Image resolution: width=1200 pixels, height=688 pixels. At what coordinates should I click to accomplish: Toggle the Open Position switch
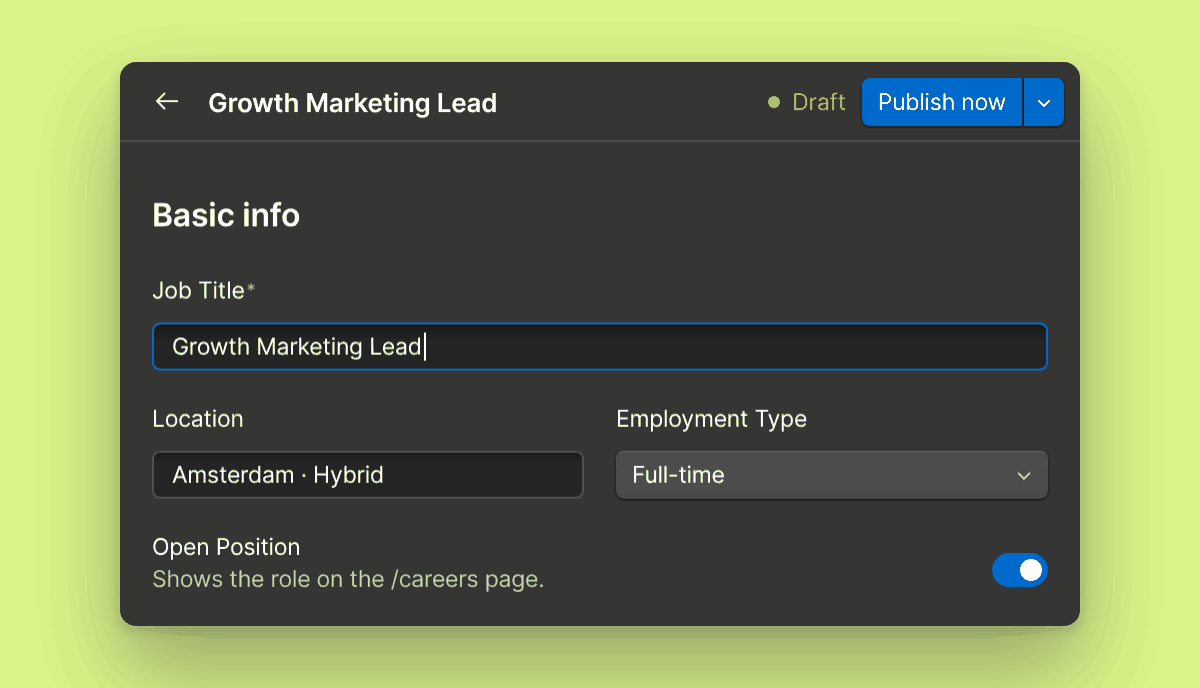pyautogui.click(x=1020, y=570)
